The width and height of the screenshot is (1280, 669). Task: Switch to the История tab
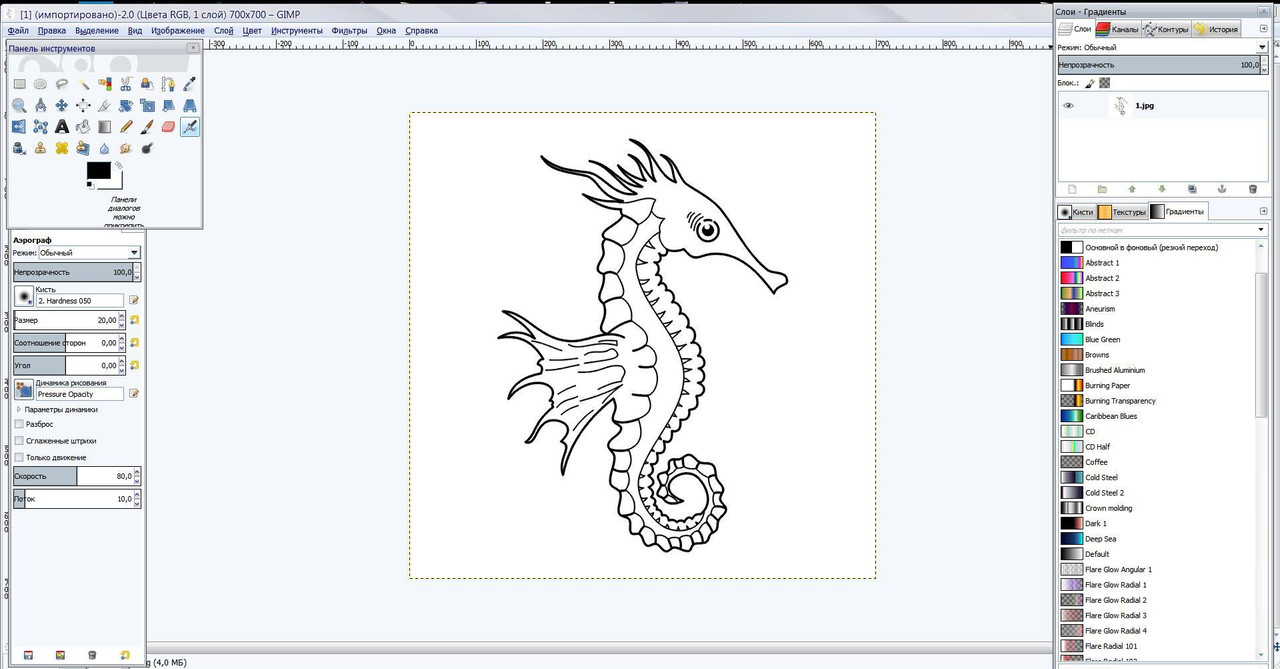pos(1216,29)
